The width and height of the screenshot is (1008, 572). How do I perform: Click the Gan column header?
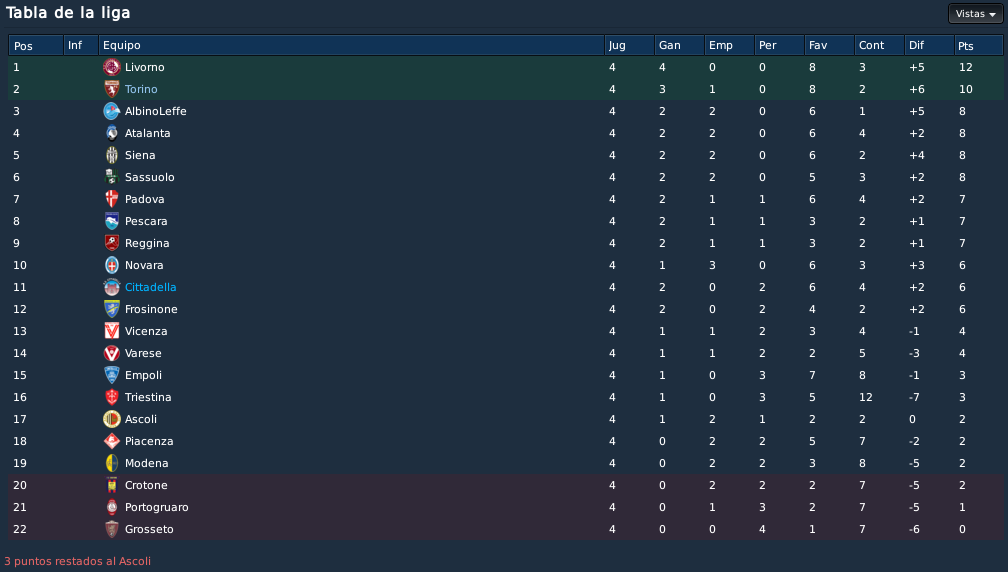click(679, 45)
